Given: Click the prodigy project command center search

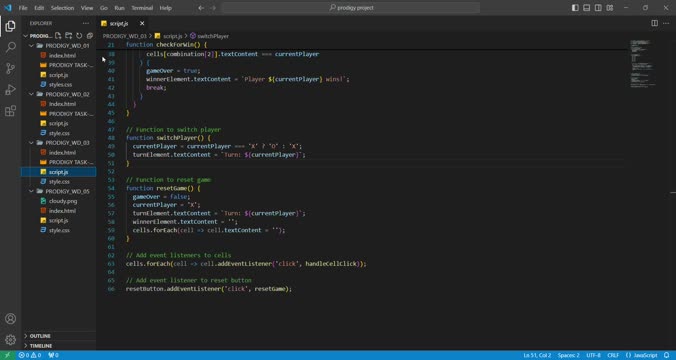Looking at the screenshot, I should 351,8.
